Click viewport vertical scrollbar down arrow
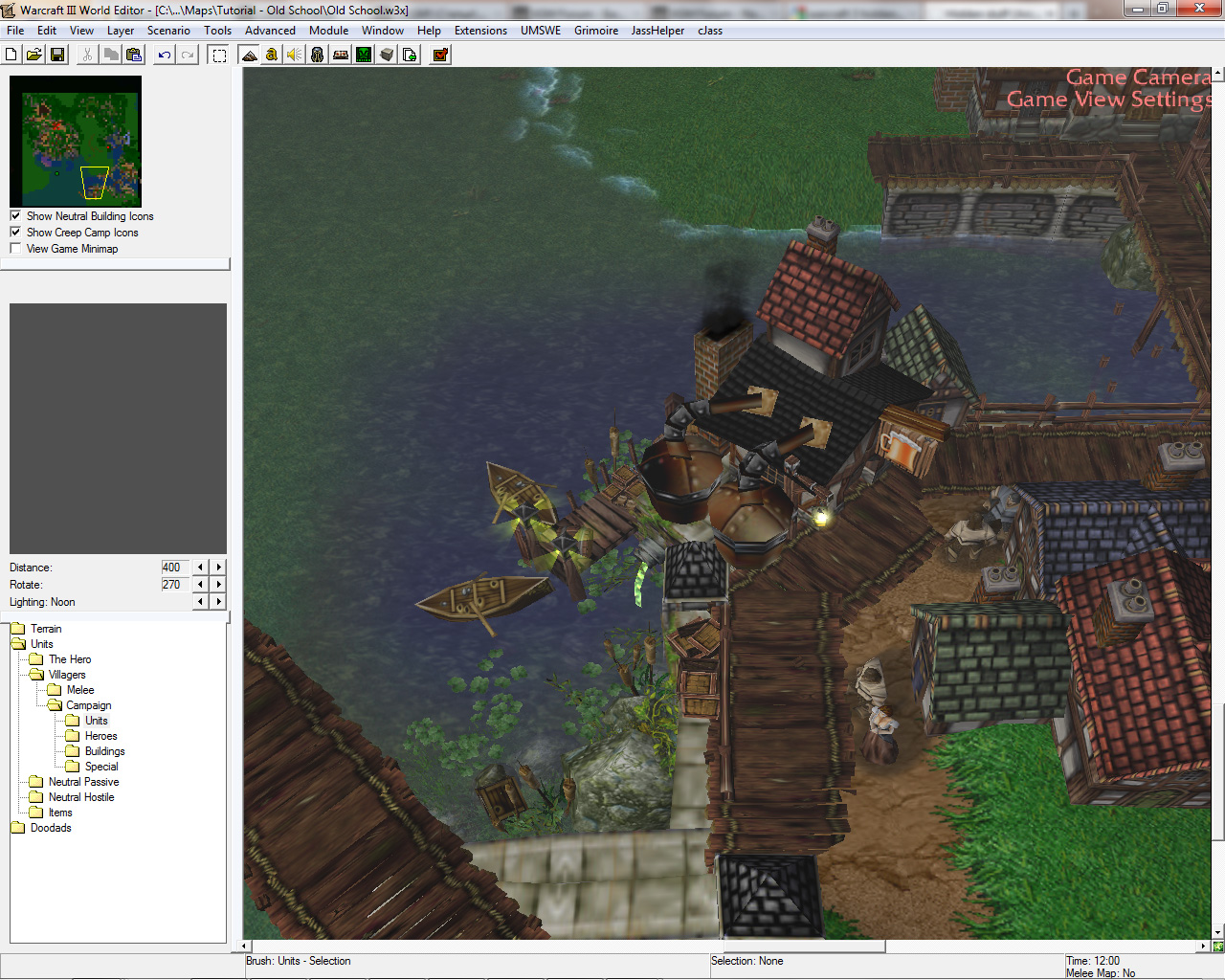The width and height of the screenshot is (1225, 980). pos(1217,932)
